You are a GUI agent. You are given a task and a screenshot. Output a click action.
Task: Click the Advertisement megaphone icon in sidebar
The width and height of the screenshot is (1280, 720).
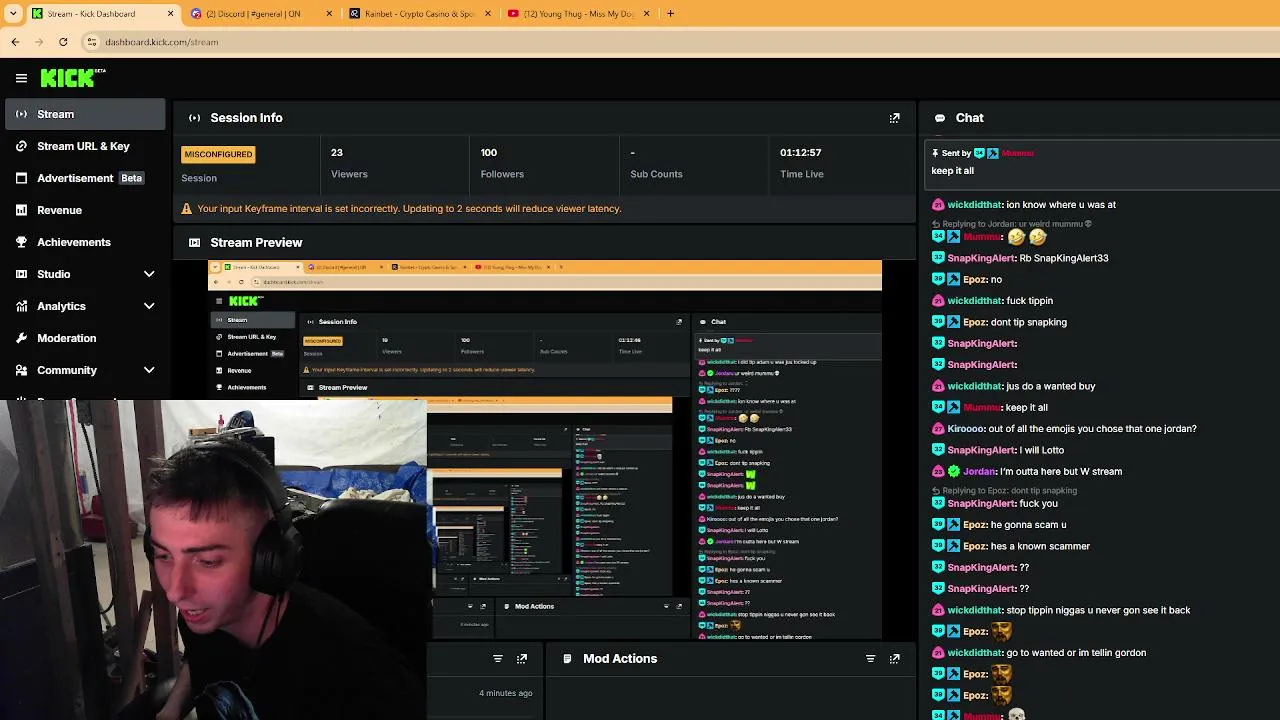point(21,178)
